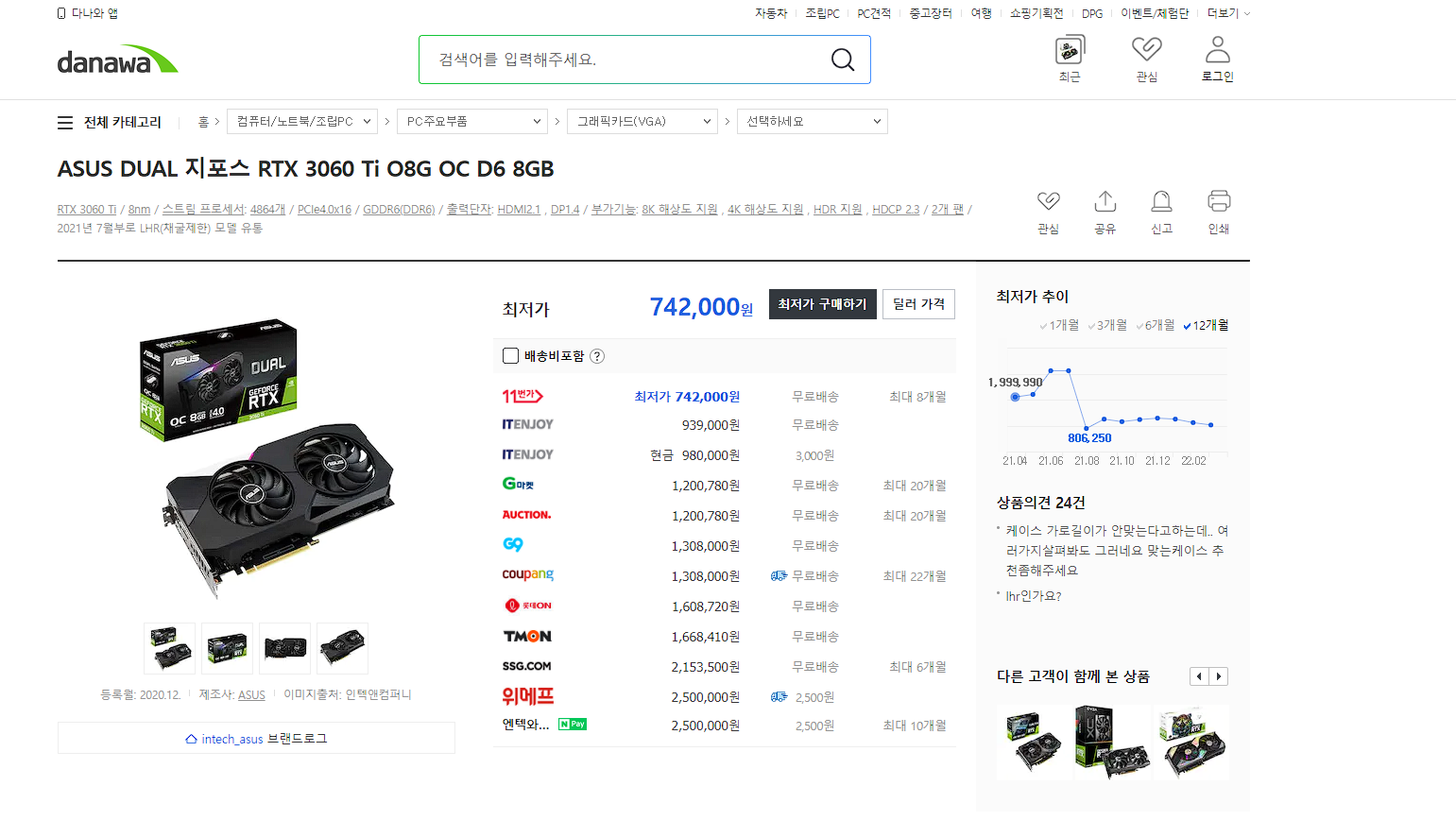Viewport: 1456px width, 837px height.
Task: Open the 그래픽카드(VGA) category dropdown
Action: [x=642, y=121]
